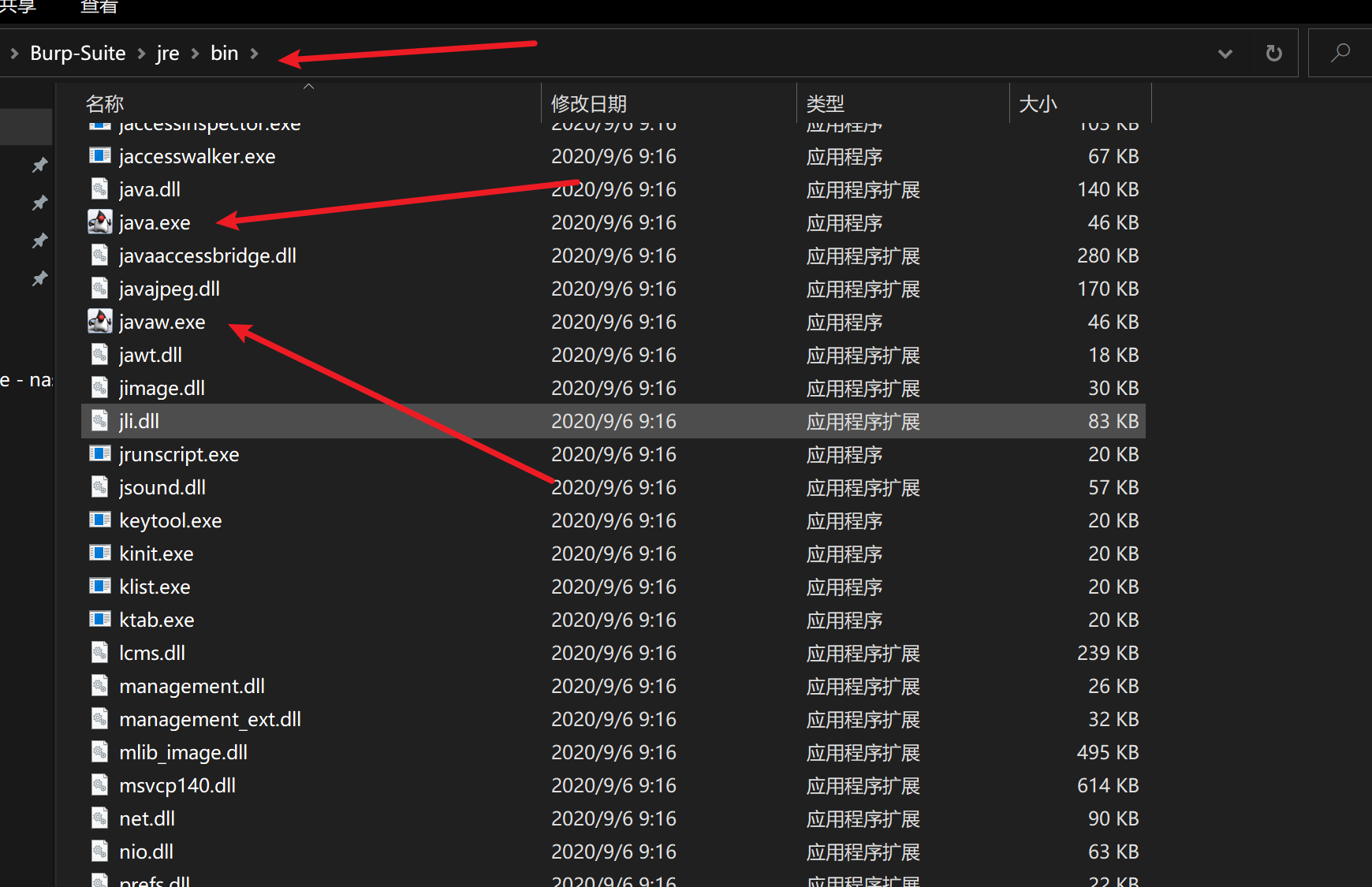Expand the chevron after jre in breadcrumb
Viewport: 1372px width, 887px height.
click(195, 54)
